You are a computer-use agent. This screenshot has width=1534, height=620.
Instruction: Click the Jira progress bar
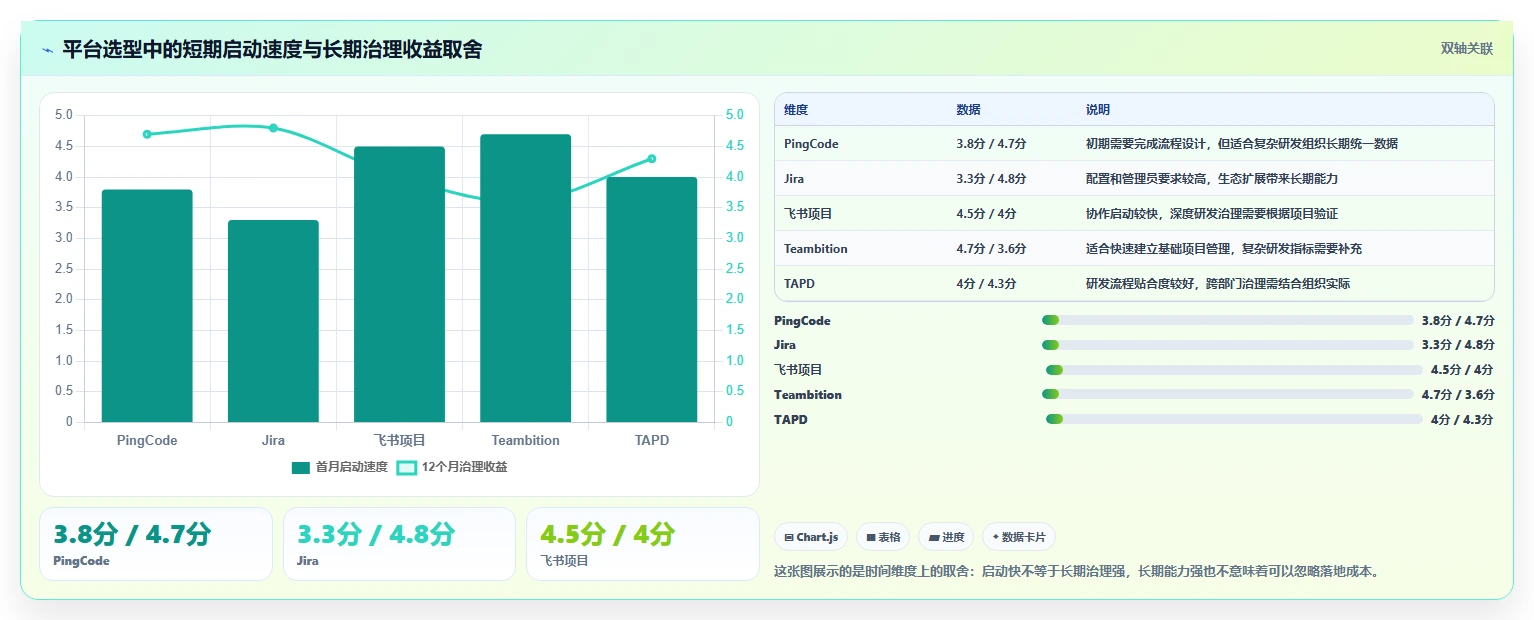[x=1228, y=345]
